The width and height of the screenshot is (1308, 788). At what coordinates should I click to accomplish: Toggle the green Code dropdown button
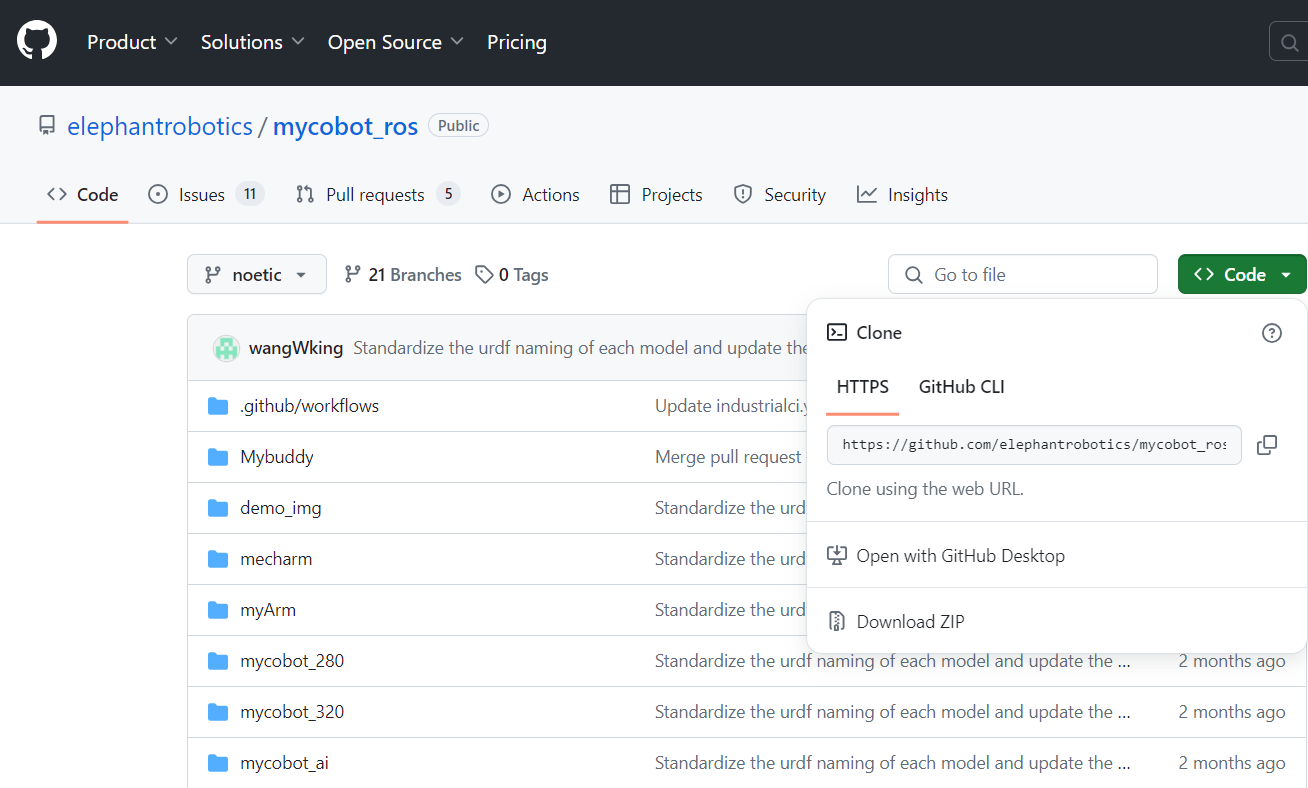(x=1242, y=274)
